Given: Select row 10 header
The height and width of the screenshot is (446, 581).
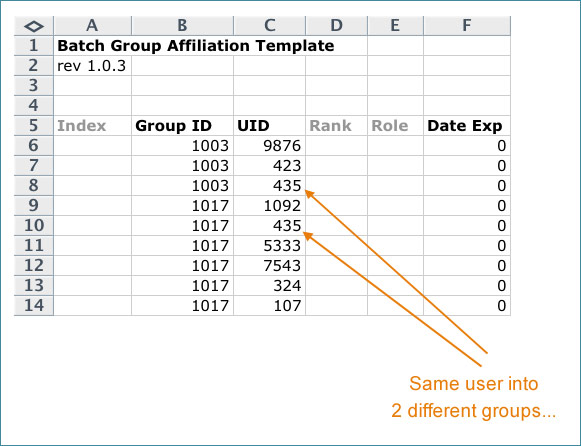Looking at the screenshot, I should coord(34,225).
